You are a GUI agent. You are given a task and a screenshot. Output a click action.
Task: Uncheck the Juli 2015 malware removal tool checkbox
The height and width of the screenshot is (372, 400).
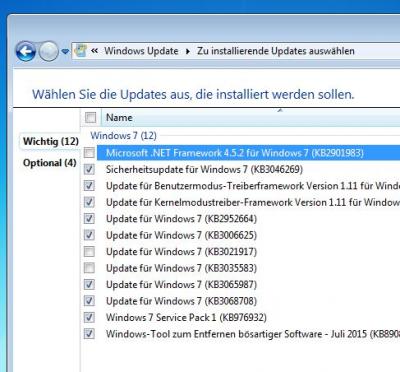pyautogui.click(x=89, y=333)
